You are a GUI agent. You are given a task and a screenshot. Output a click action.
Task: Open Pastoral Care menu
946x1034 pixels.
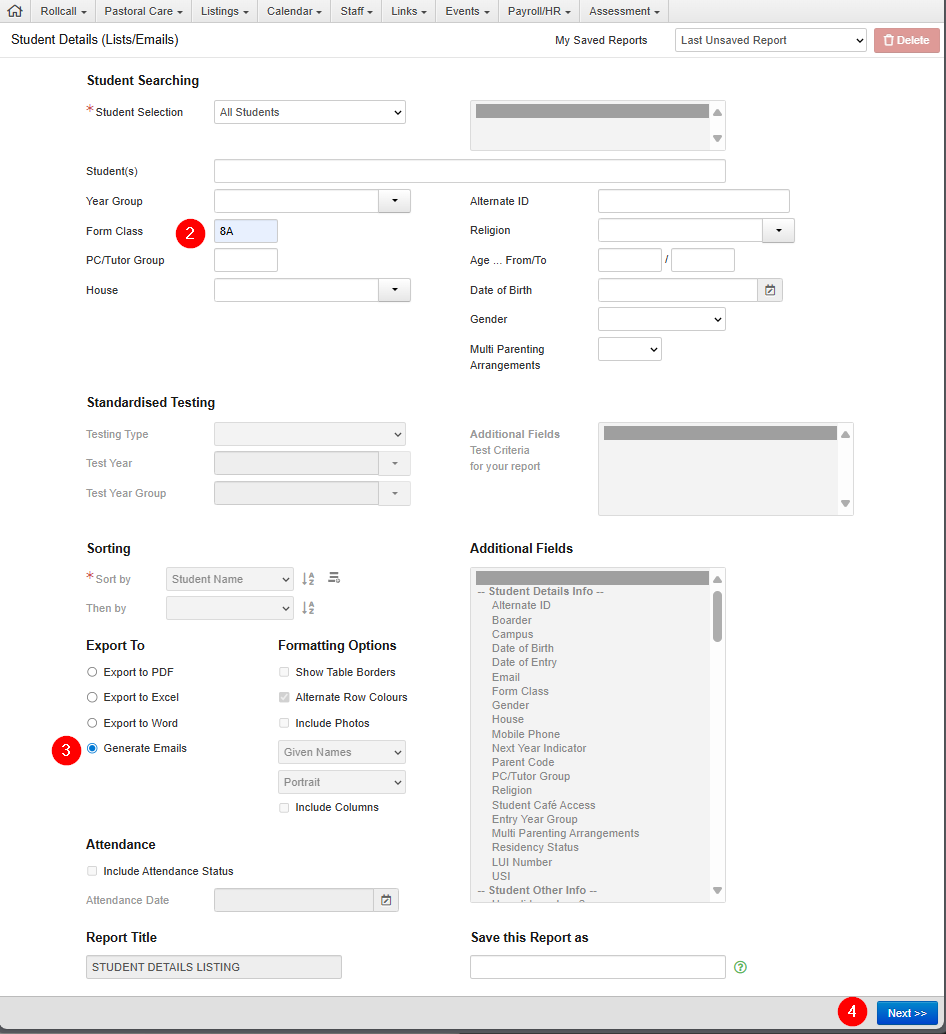[x=143, y=11]
